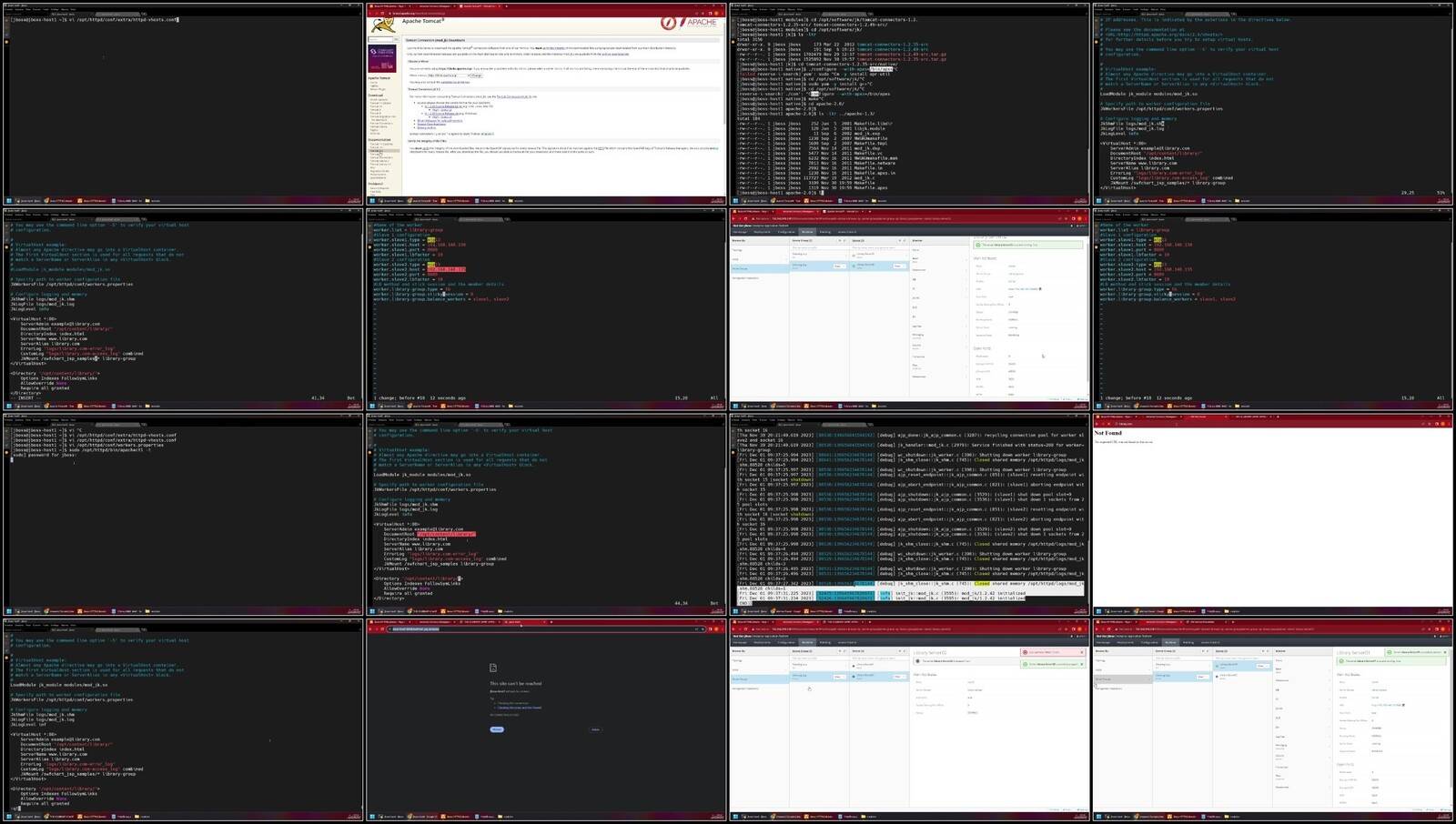Open Access Control tab in the green-banner JBoss console

pyautogui.click(x=847, y=232)
